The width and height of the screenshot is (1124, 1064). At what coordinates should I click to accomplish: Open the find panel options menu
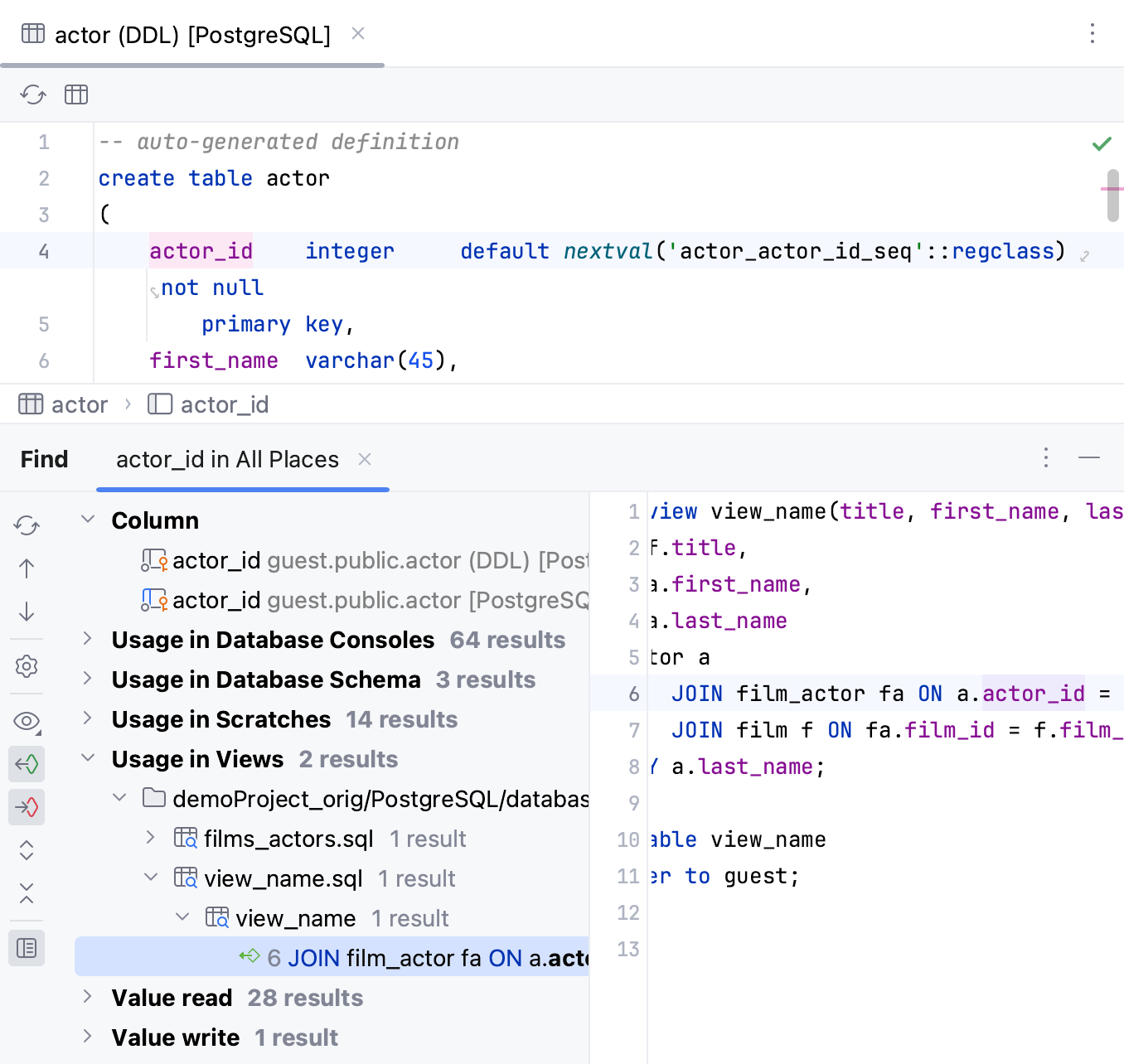1045,457
